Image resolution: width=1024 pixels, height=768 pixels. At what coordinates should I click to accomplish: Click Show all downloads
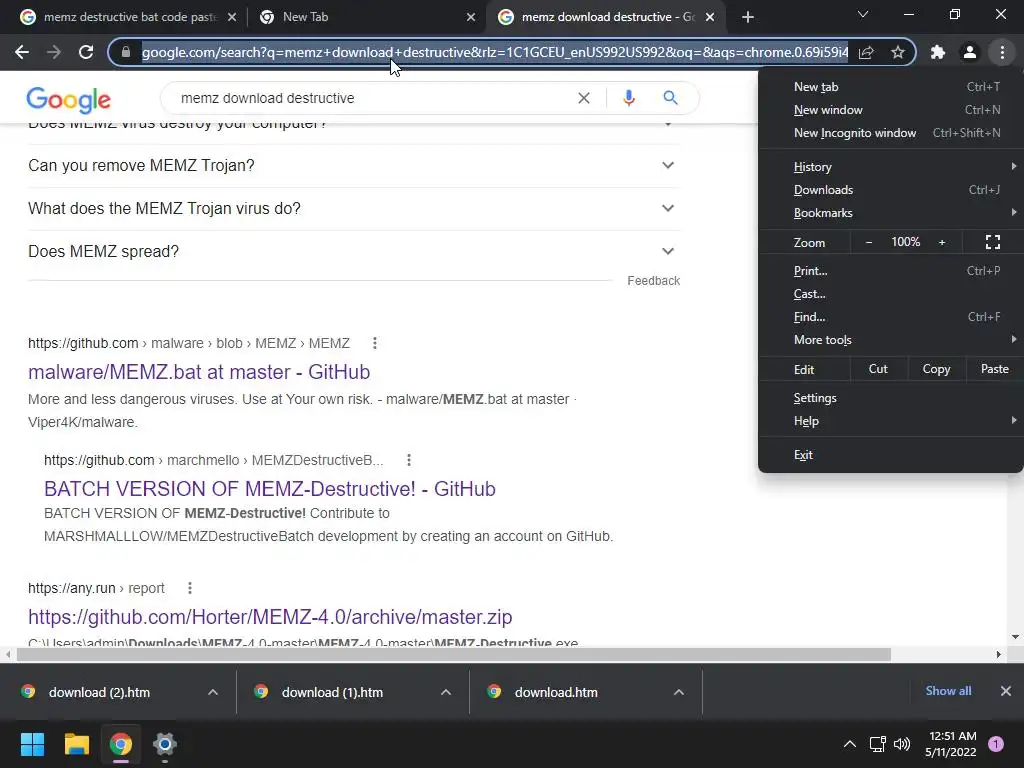(948, 691)
